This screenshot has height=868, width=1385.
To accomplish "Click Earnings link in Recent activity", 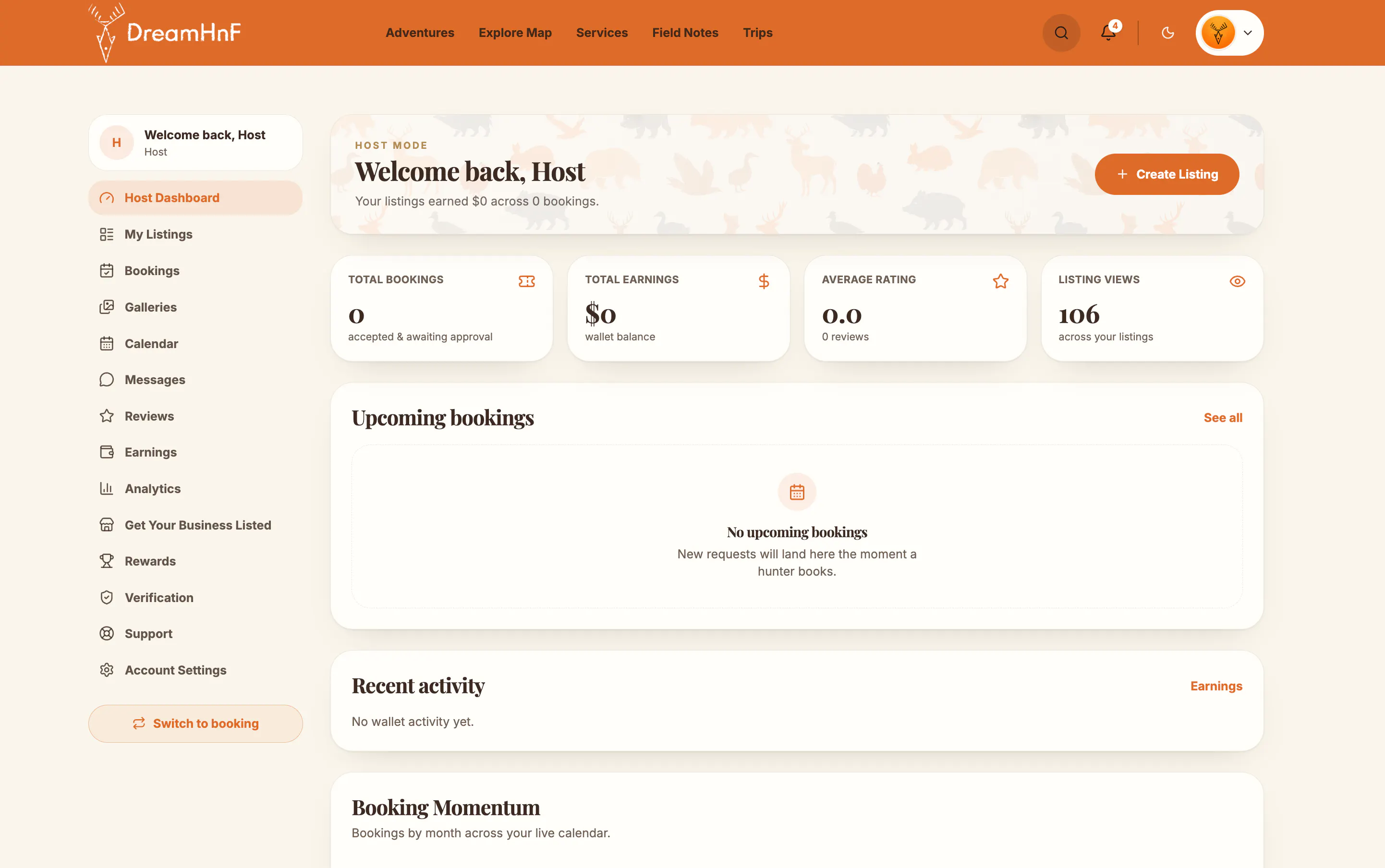I will [x=1216, y=686].
